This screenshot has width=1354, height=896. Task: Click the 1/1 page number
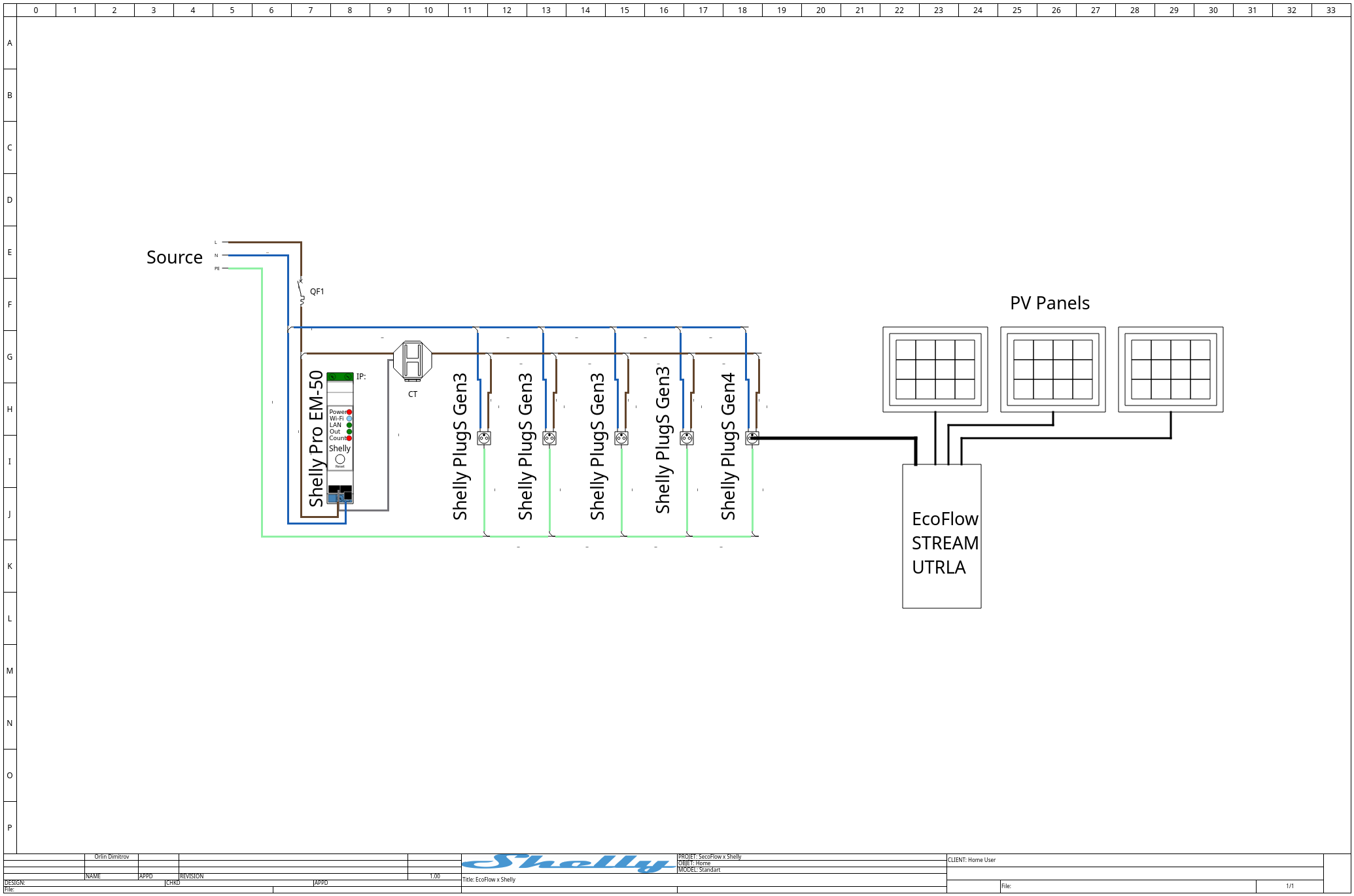coord(1290,886)
